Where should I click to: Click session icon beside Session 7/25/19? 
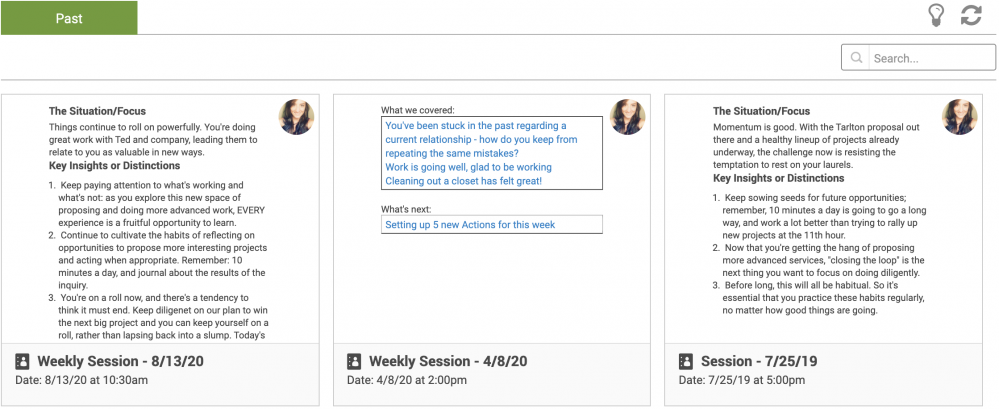point(686,361)
